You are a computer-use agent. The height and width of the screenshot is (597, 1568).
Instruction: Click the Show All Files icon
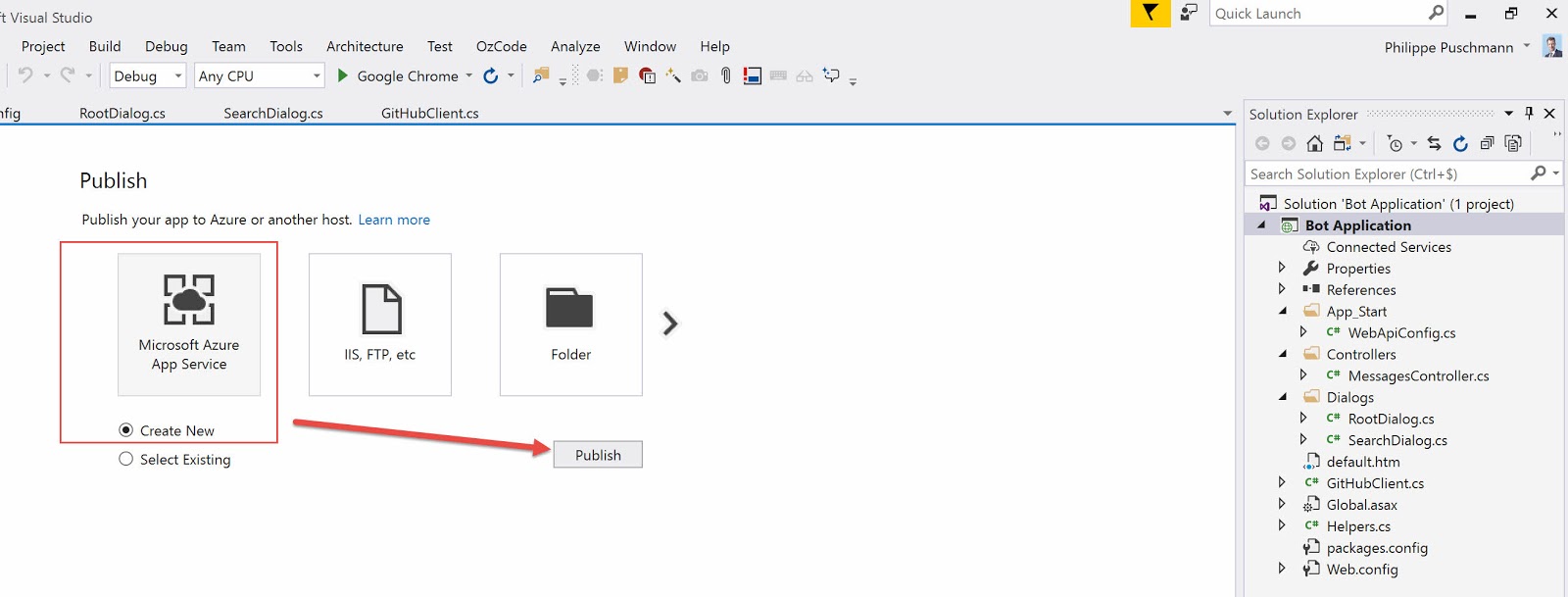coord(1513,144)
